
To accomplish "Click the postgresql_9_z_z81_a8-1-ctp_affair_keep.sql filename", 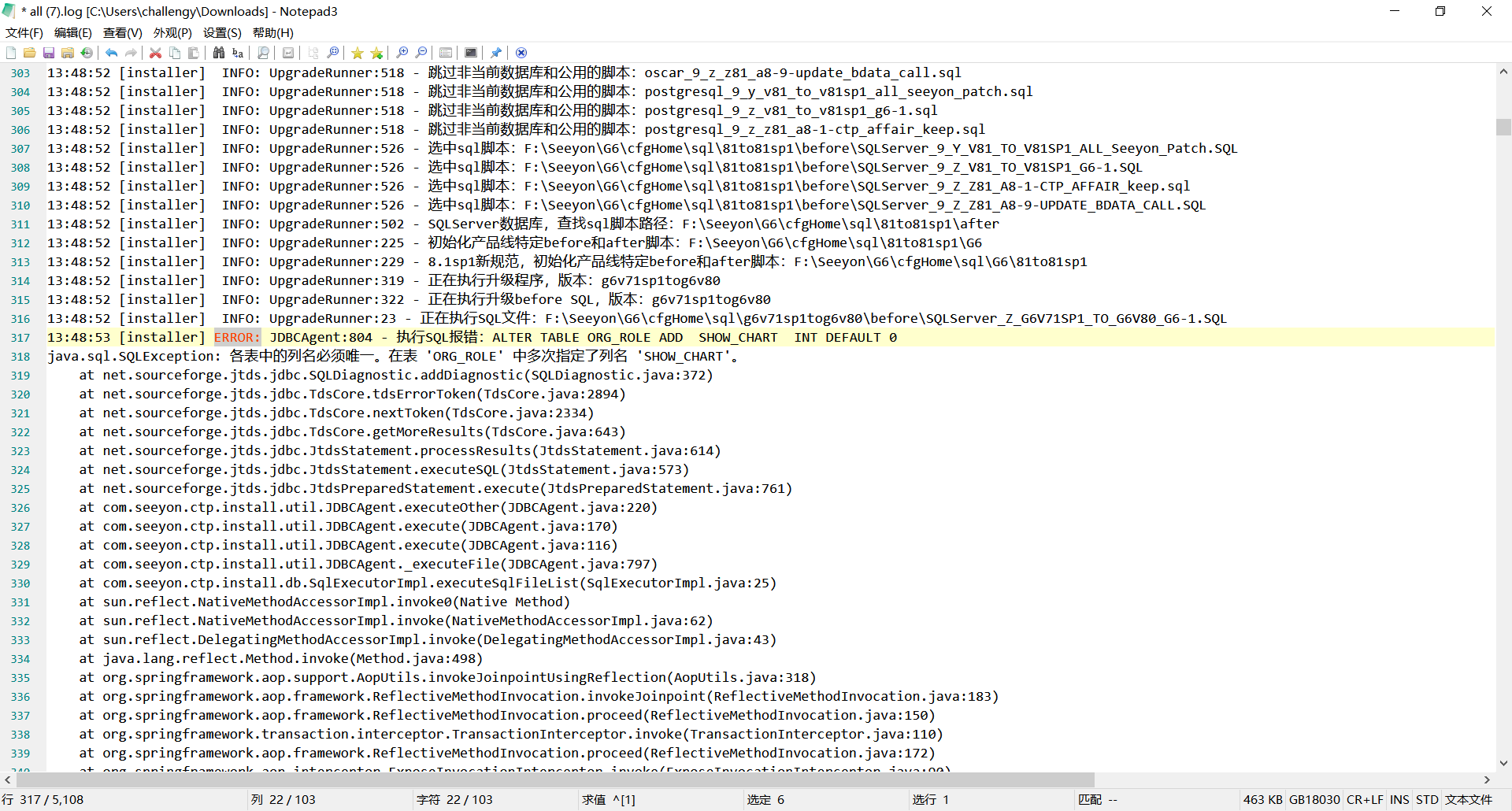I will coord(814,130).
